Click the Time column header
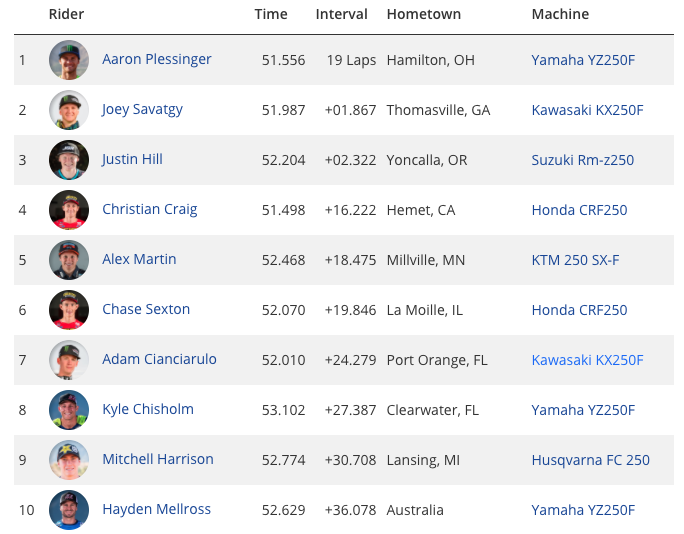 271,14
